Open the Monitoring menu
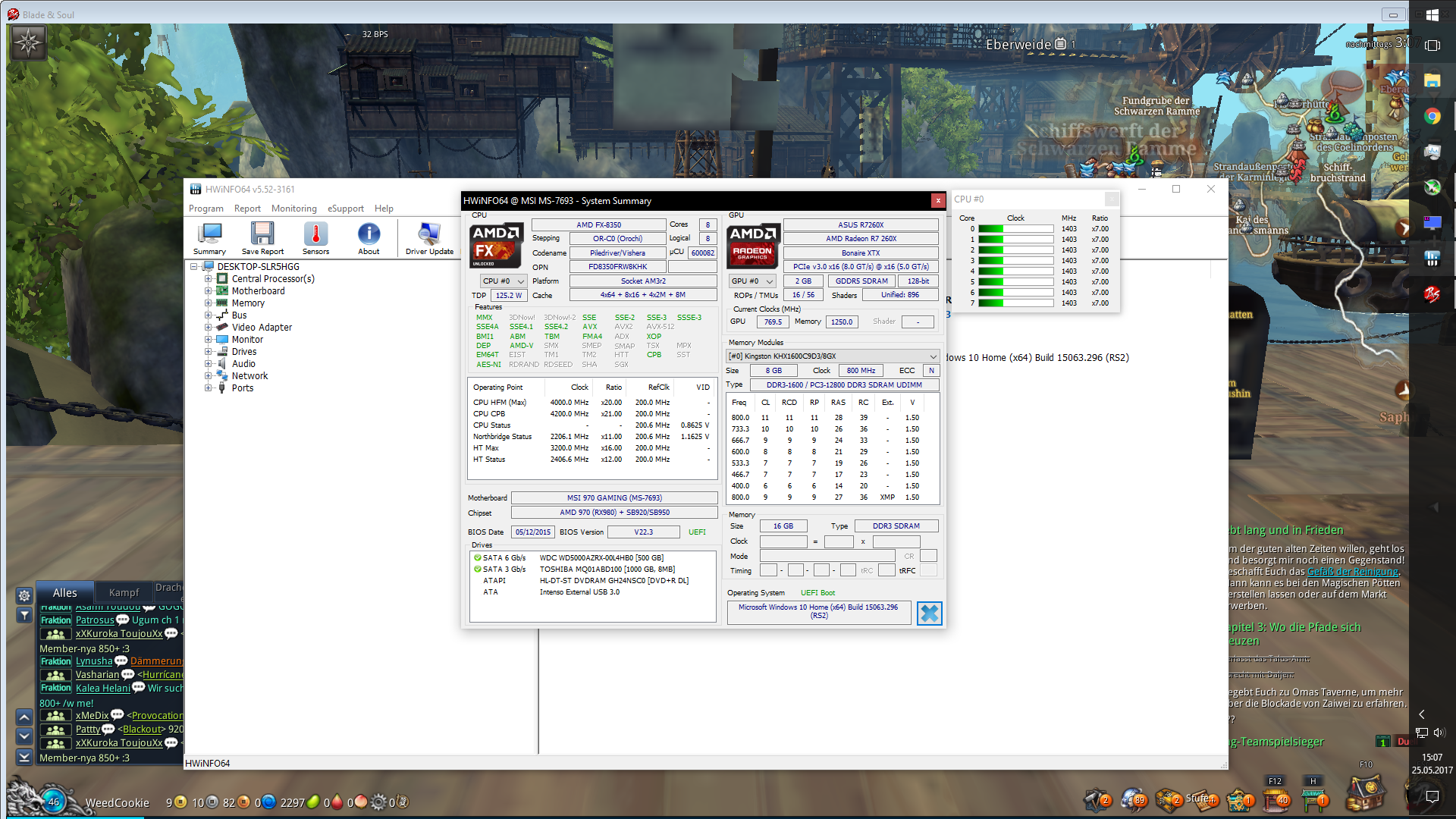1456x819 pixels. coord(293,209)
